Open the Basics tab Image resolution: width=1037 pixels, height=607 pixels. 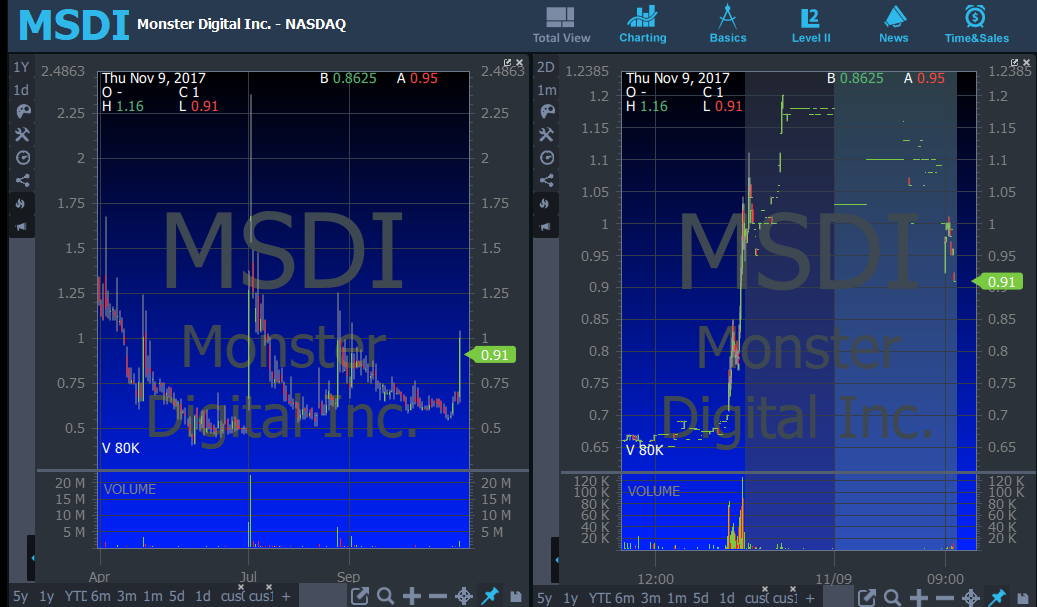click(x=727, y=24)
